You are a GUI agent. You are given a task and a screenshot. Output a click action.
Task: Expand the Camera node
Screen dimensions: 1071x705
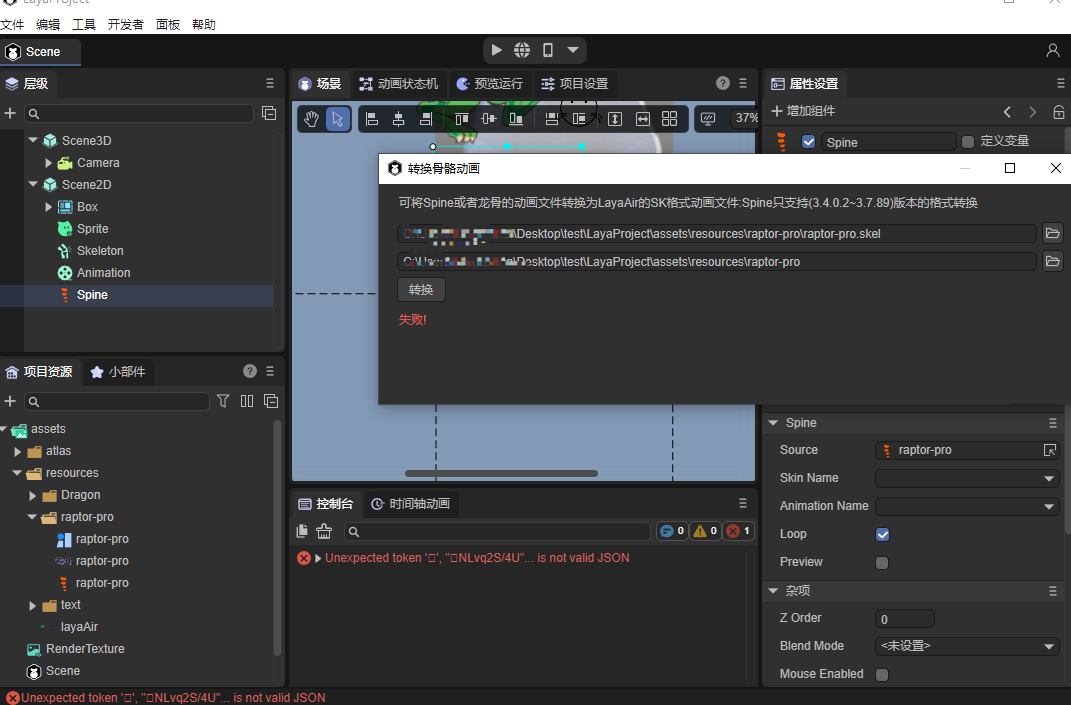click(x=48, y=163)
